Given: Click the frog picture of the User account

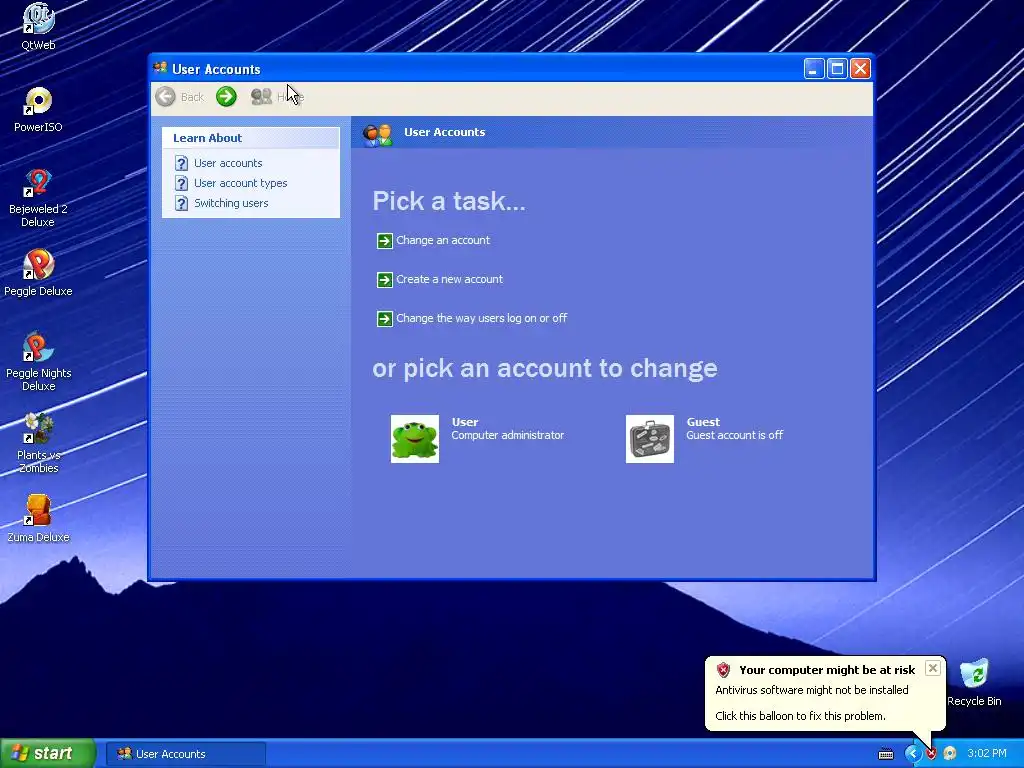Looking at the screenshot, I should [415, 439].
